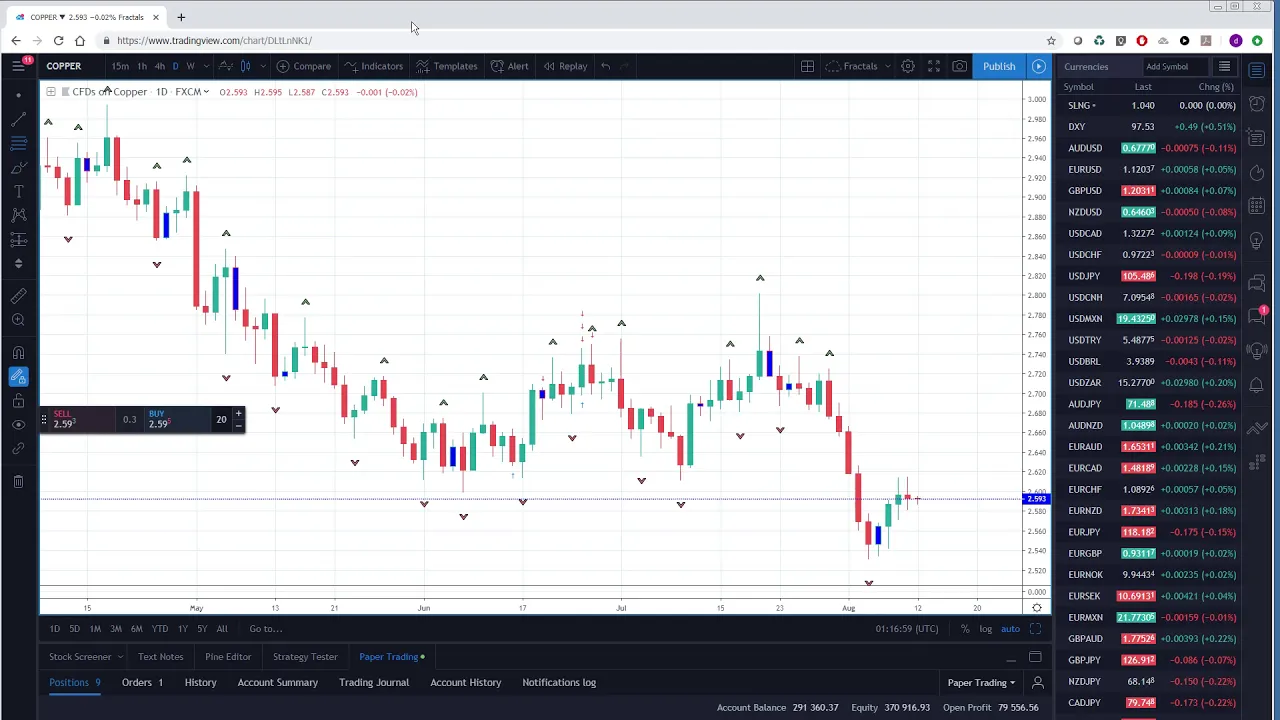Screen dimensions: 1280x720
Task: Toggle hide all drawings eye icon
Action: click(19, 425)
